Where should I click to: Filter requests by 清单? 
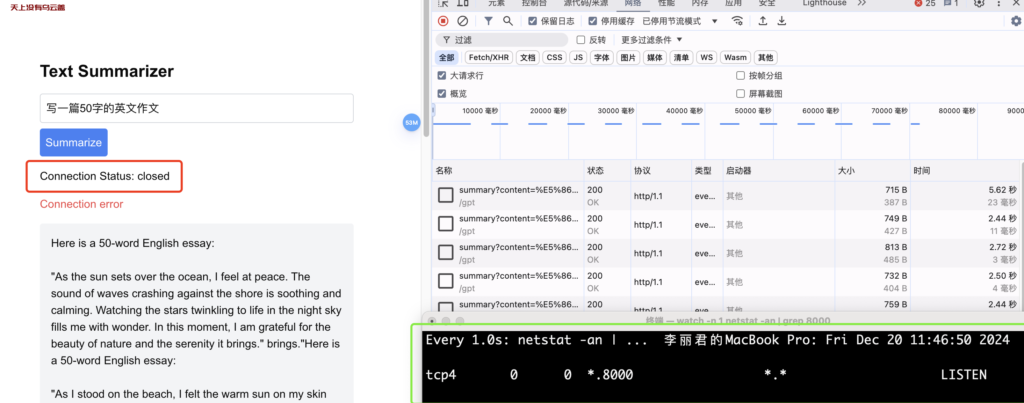[x=681, y=57]
